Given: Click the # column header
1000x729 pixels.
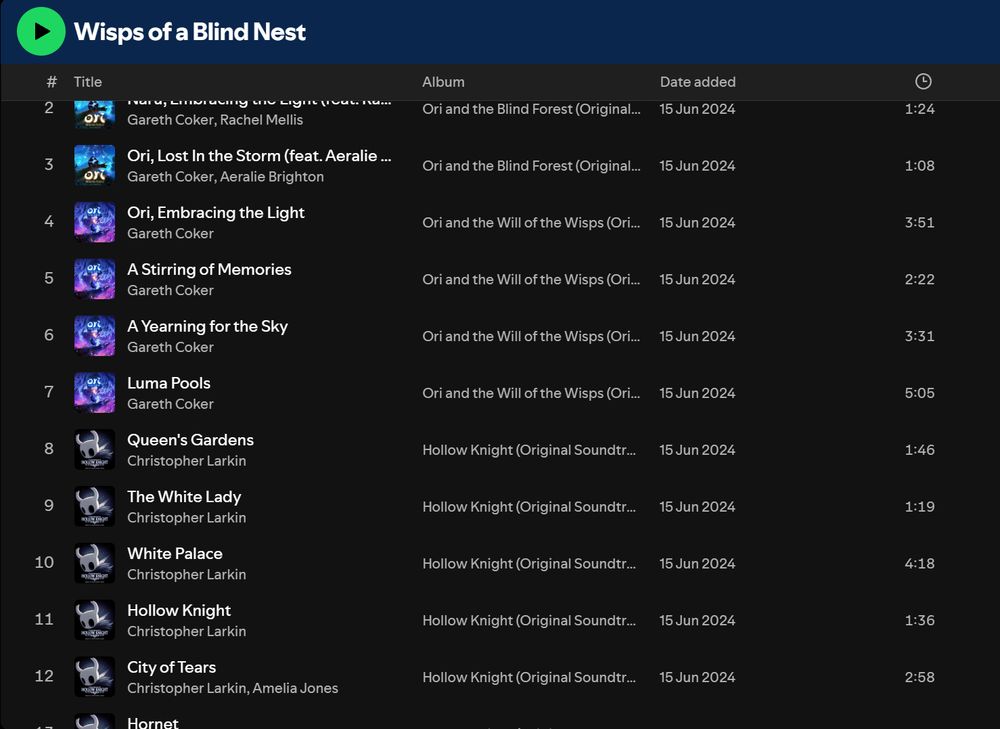Looking at the screenshot, I should pos(52,82).
